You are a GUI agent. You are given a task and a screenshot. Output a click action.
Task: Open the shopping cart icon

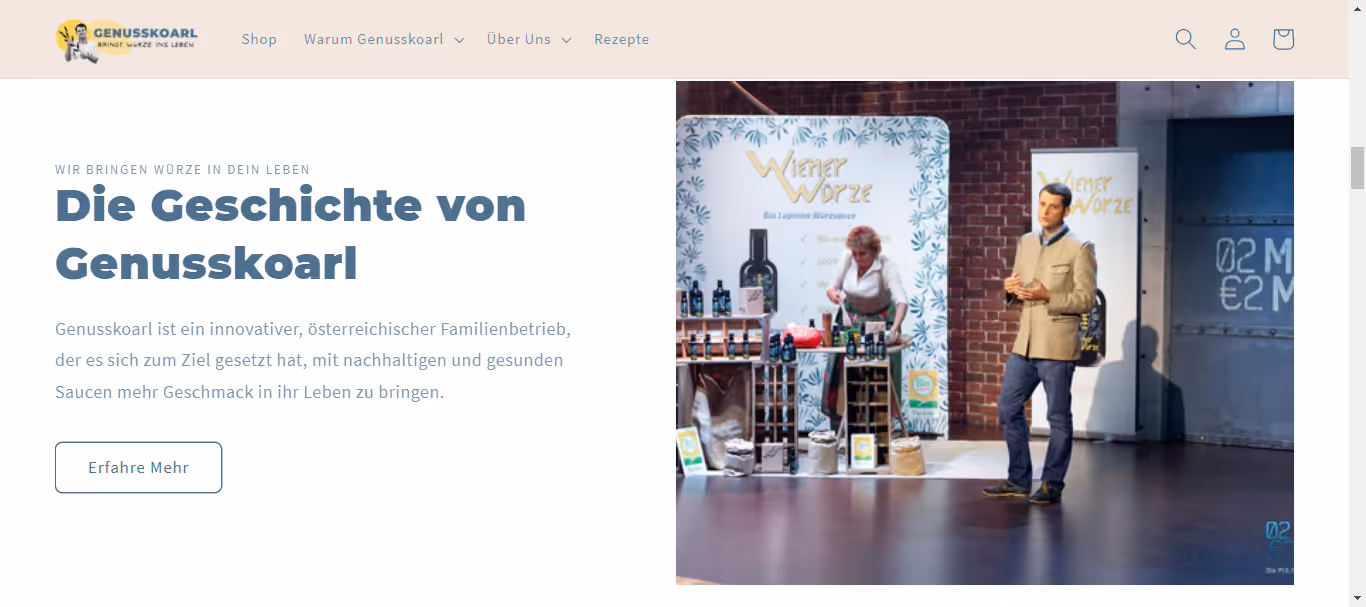coord(1283,39)
